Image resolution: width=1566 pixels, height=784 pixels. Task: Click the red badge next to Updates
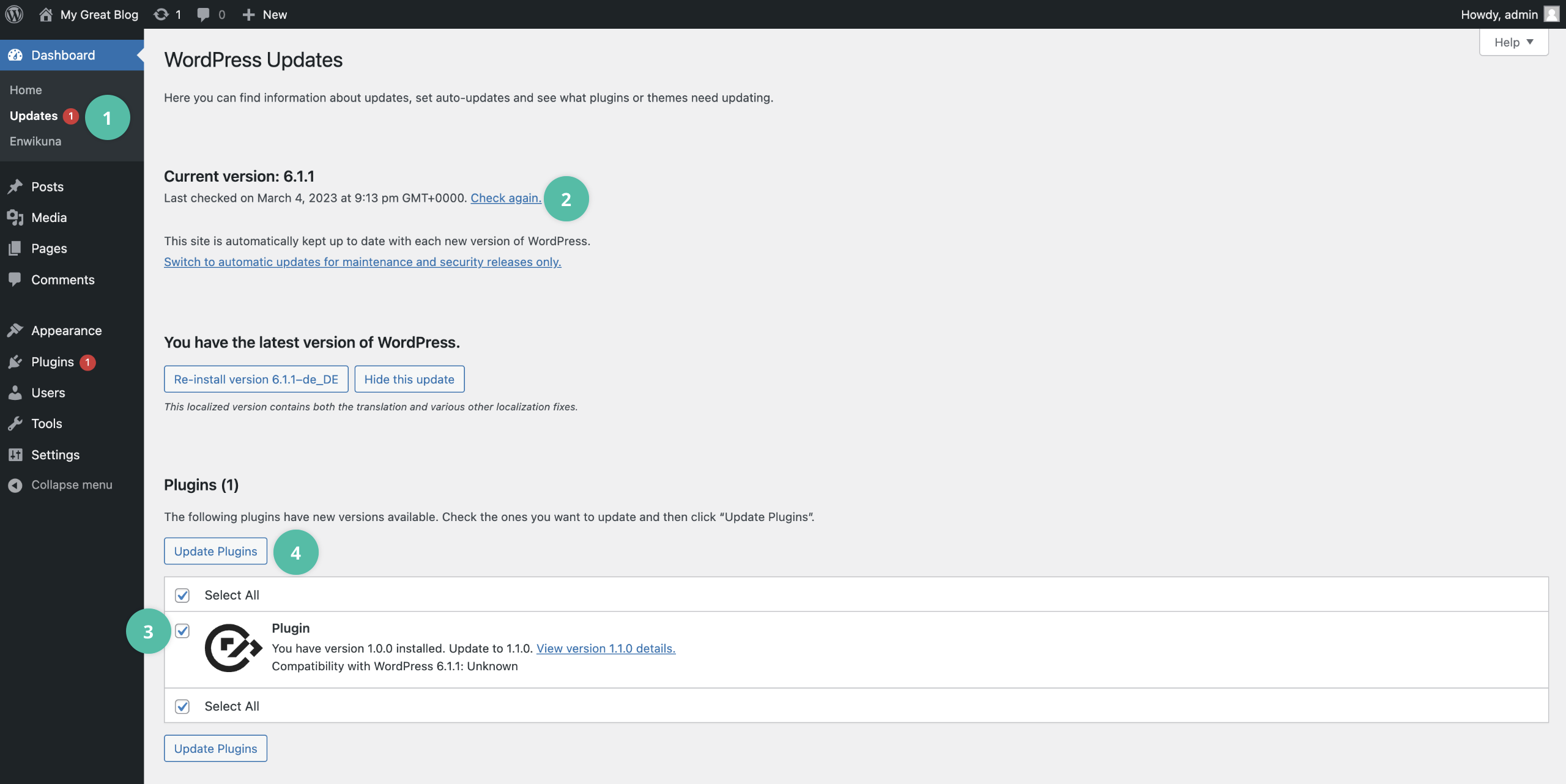click(71, 116)
